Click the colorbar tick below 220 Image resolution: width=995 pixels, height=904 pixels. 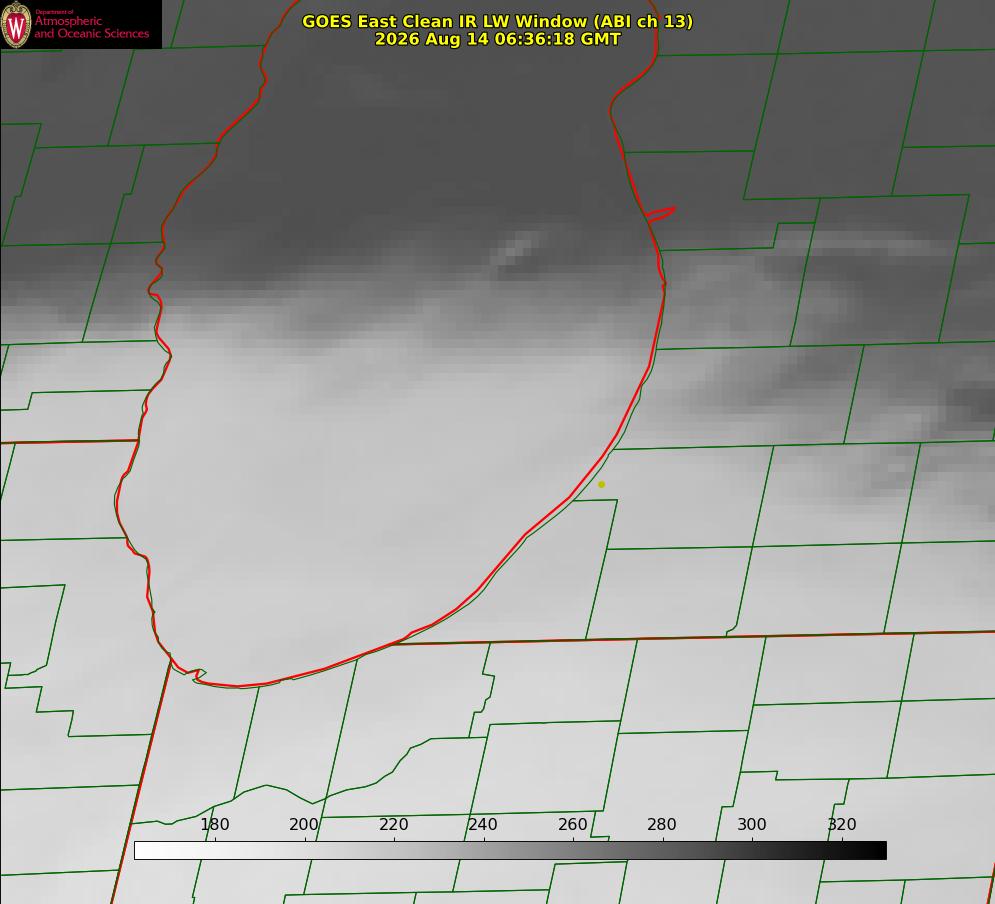[x=395, y=839]
